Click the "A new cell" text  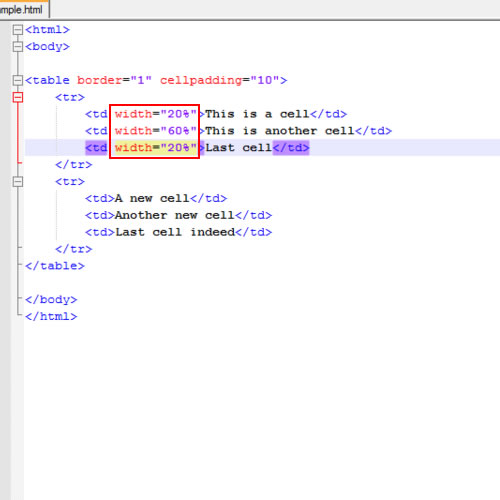click(x=152, y=198)
